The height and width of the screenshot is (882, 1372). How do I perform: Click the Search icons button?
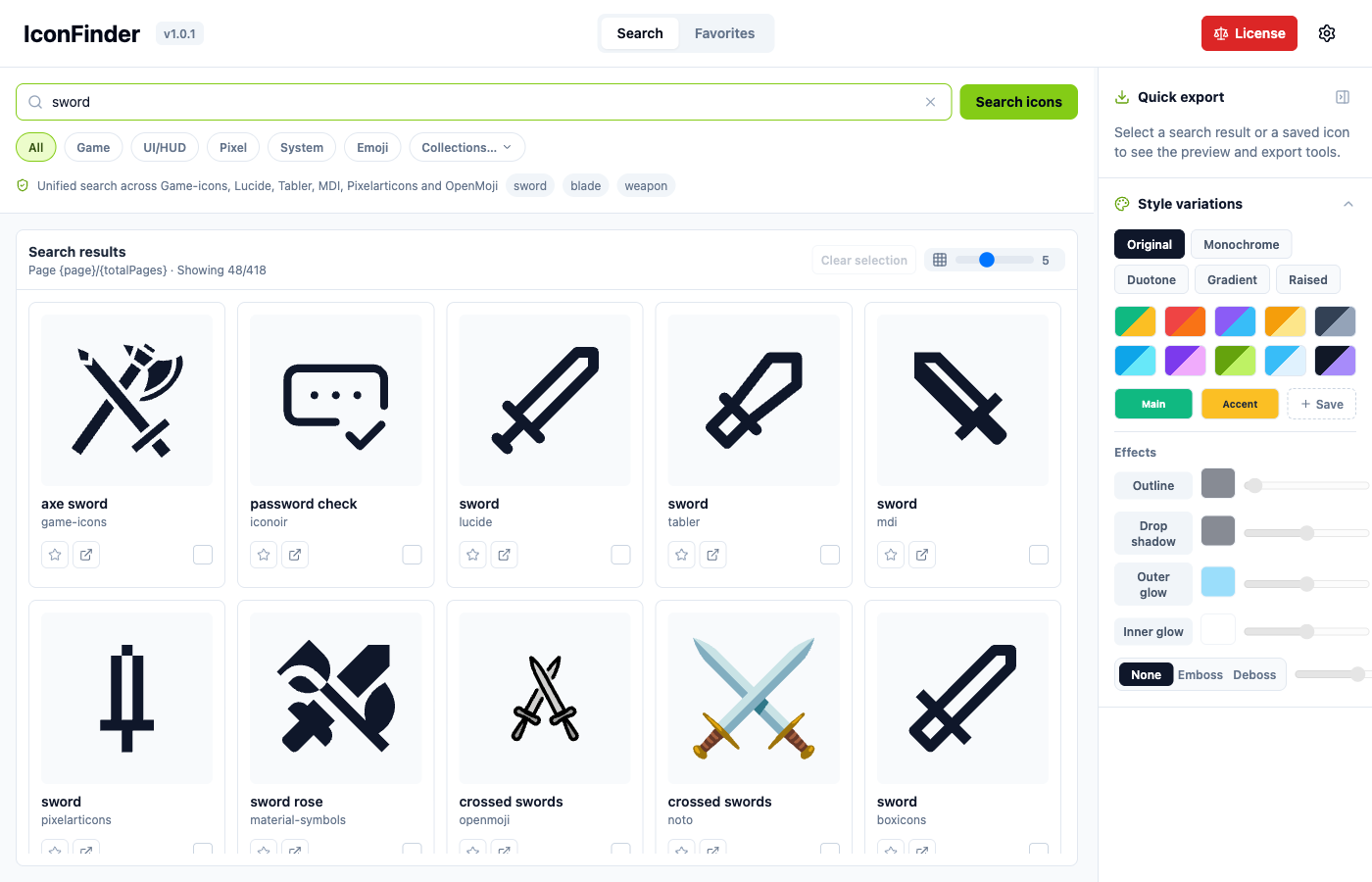[1018, 102]
